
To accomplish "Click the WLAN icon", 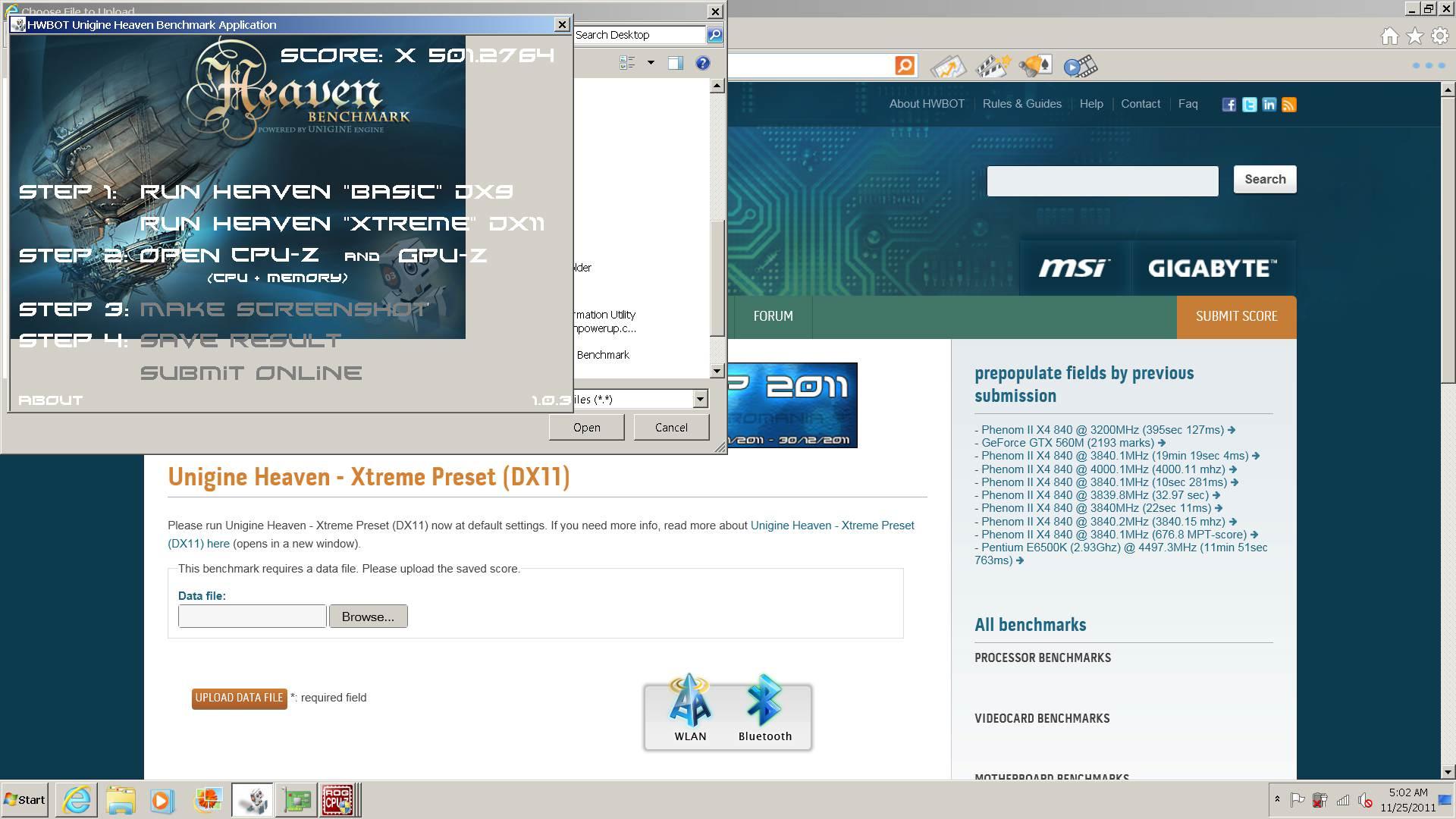I will [x=690, y=709].
